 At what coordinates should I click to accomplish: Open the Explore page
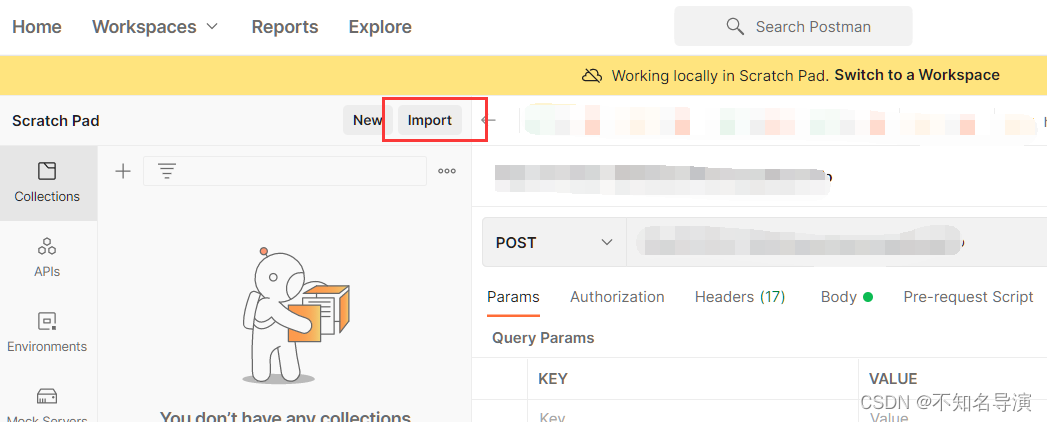(380, 27)
